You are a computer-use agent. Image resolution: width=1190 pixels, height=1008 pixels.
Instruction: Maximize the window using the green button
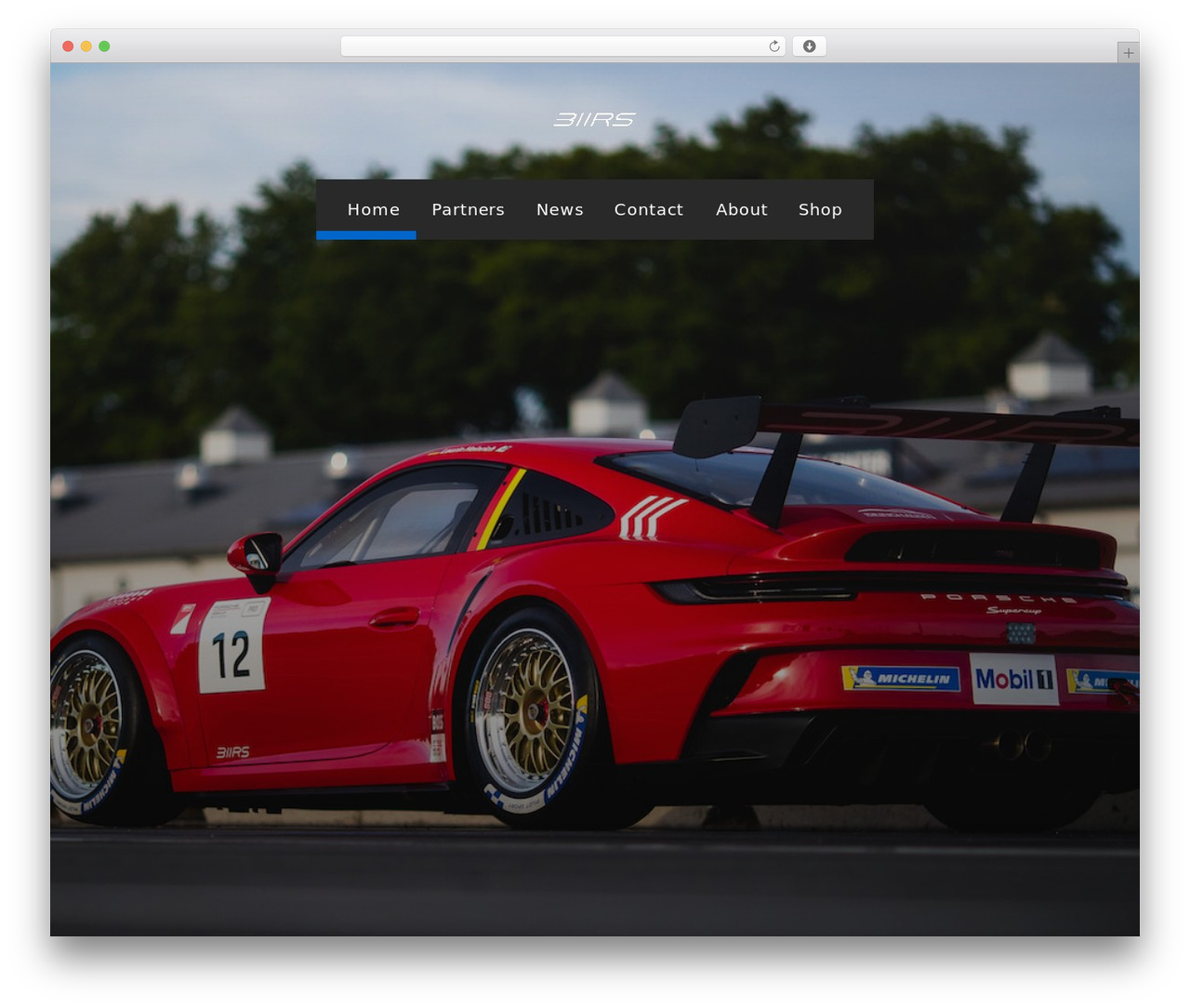coord(104,46)
